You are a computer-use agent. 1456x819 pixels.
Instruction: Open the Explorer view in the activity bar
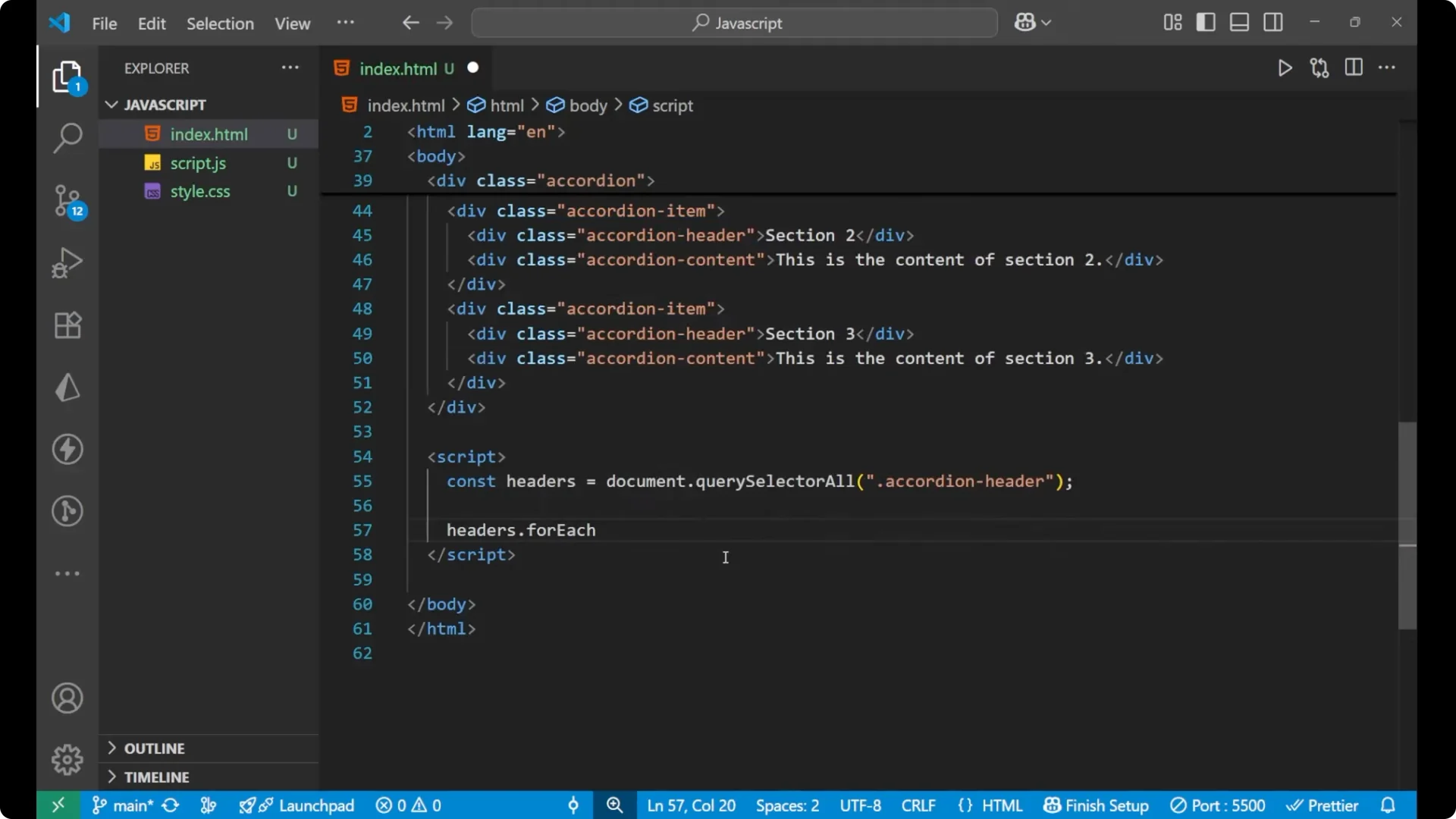point(67,76)
